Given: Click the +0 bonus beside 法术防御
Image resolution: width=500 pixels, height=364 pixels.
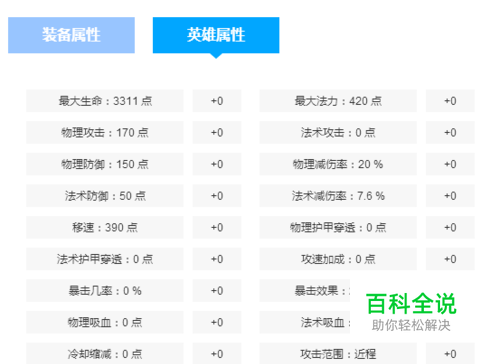Looking at the screenshot, I should (217, 196).
